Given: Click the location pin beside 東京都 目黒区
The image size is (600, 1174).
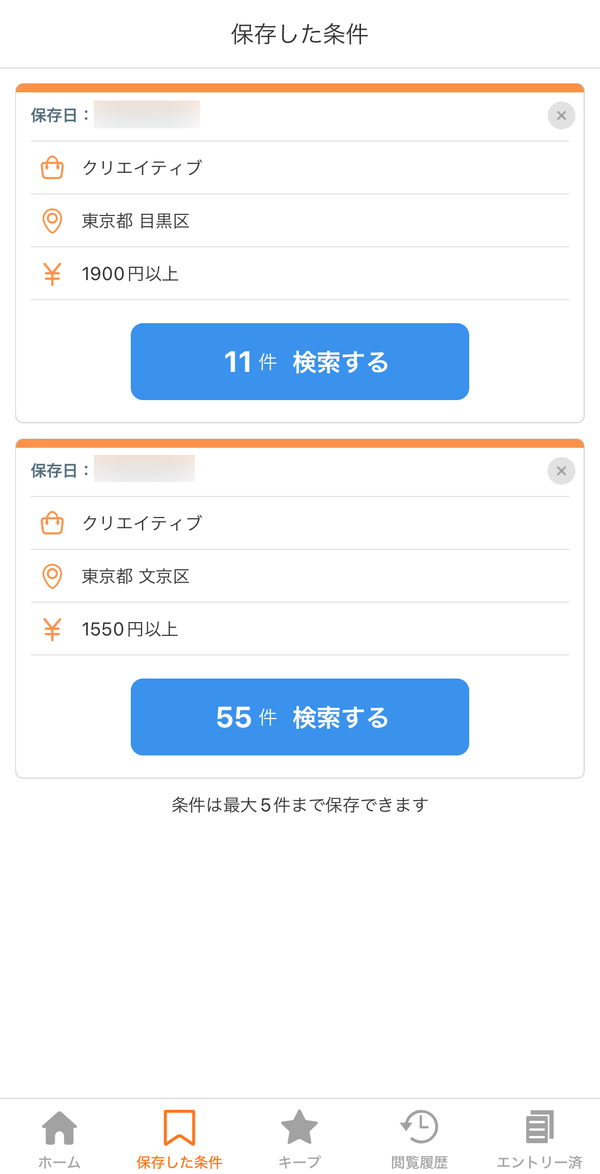Looking at the screenshot, I should click(x=52, y=221).
